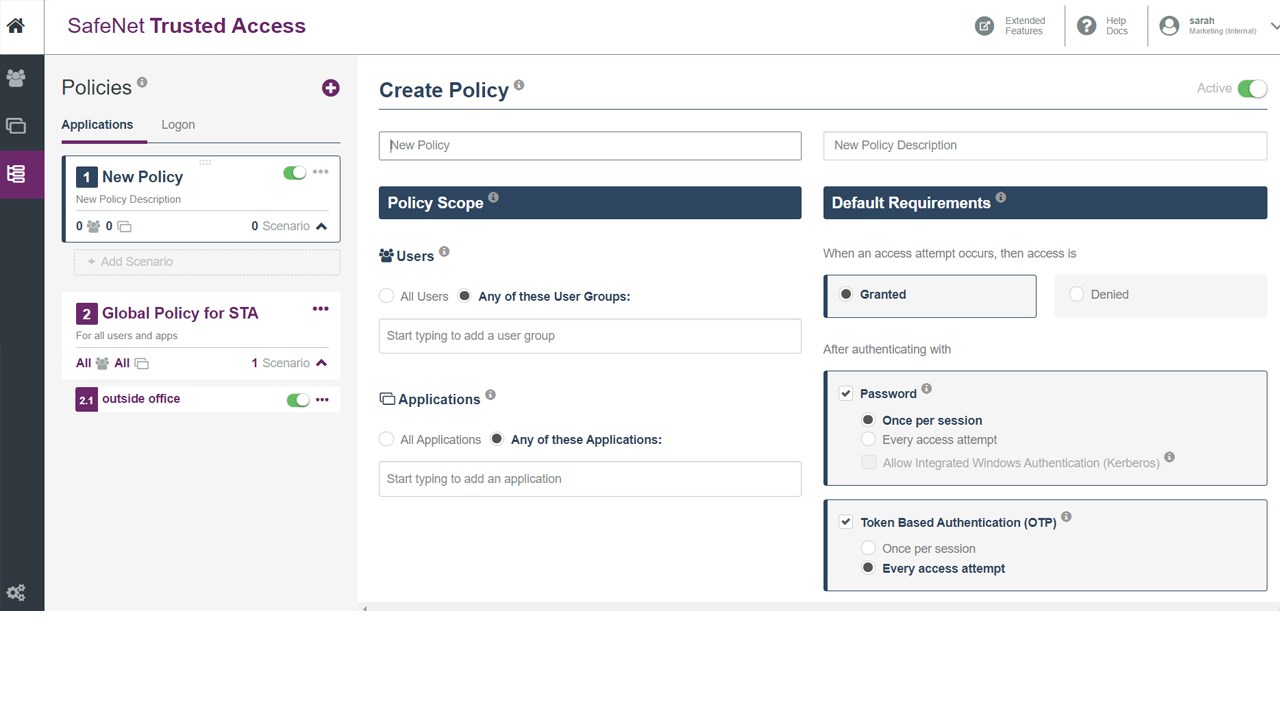Viewport: 1280px width, 720px height.
Task: Click the plus icon to add a policy
Action: 331,88
